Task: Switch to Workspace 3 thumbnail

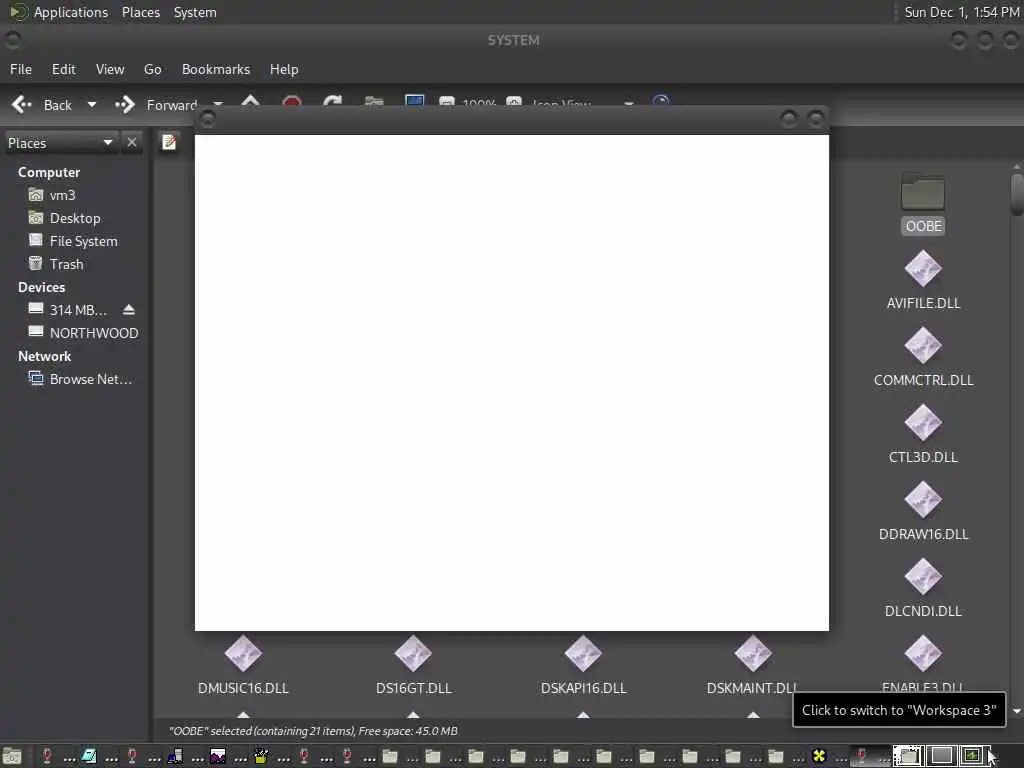Action: click(x=973, y=756)
